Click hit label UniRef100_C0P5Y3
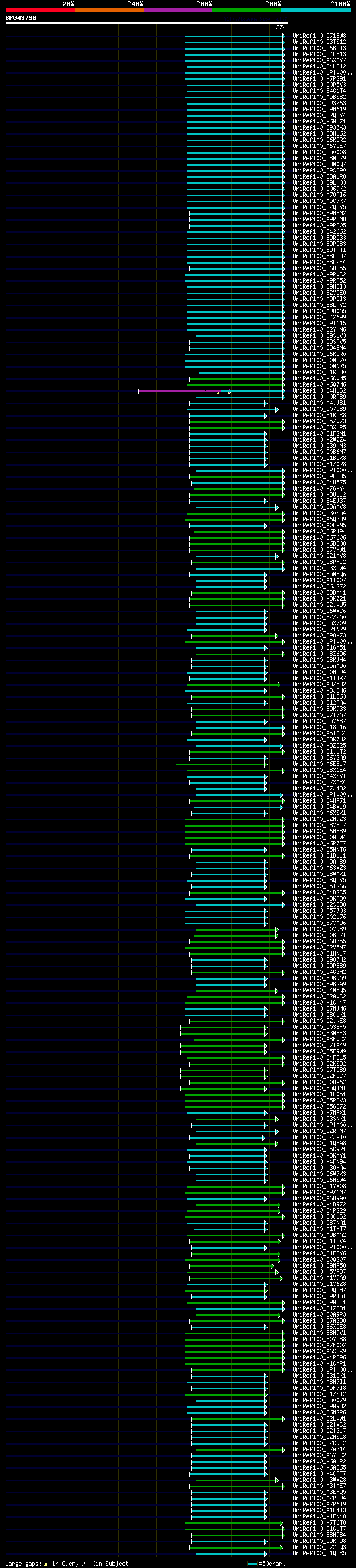This screenshot has width=356, height=1568. [x=319, y=85]
